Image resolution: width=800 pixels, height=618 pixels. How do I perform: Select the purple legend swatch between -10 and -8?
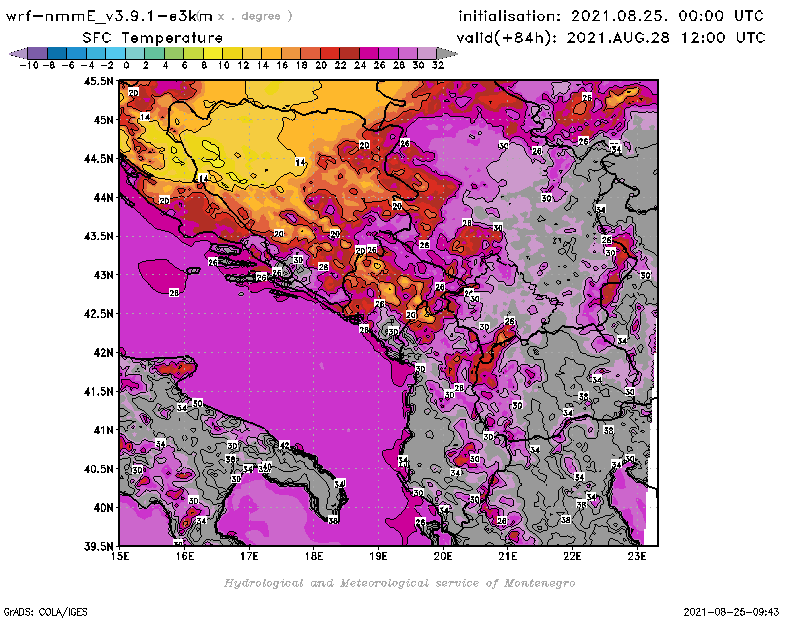[38, 53]
